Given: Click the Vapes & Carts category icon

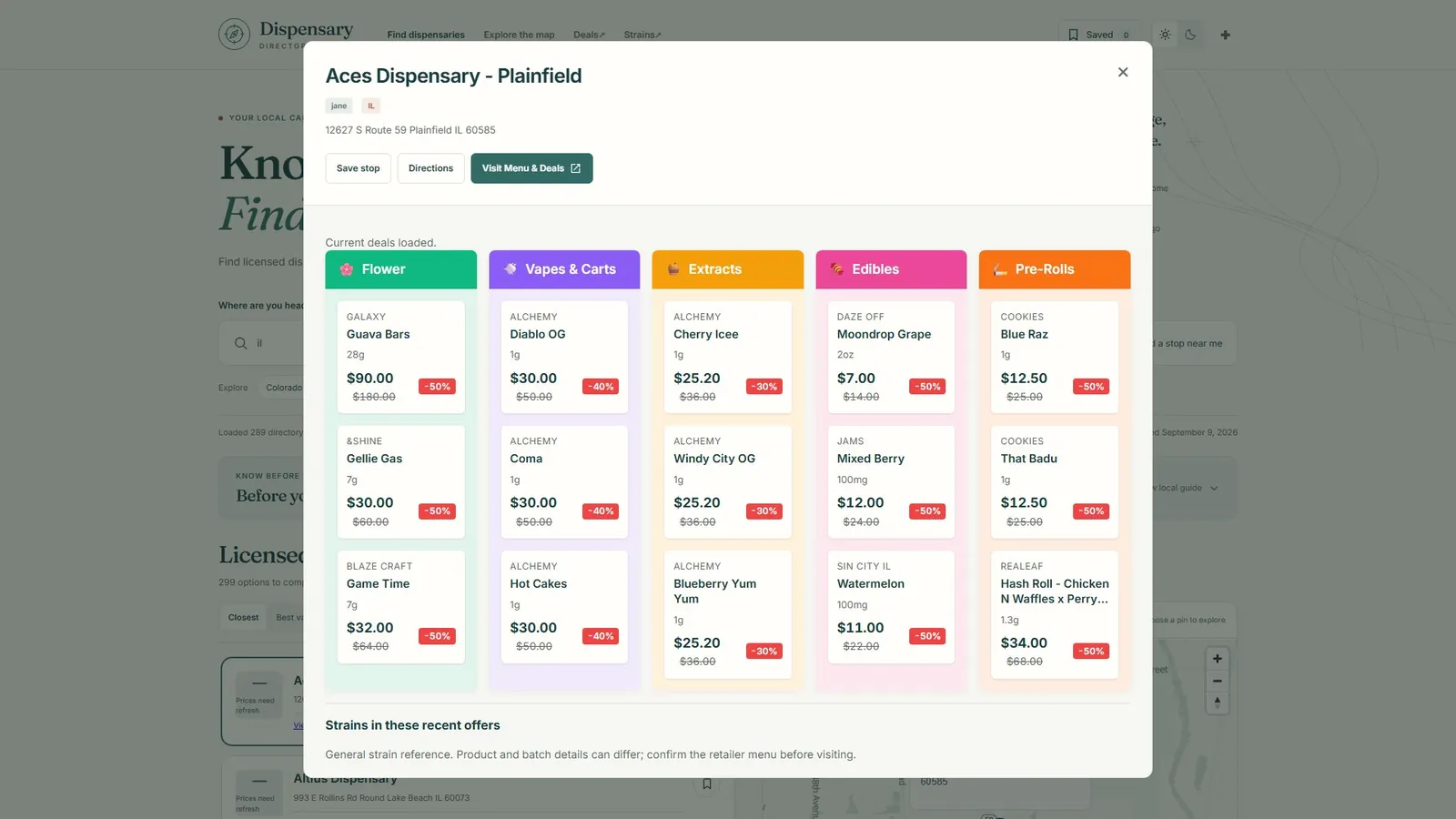Looking at the screenshot, I should pyautogui.click(x=511, y=269).
